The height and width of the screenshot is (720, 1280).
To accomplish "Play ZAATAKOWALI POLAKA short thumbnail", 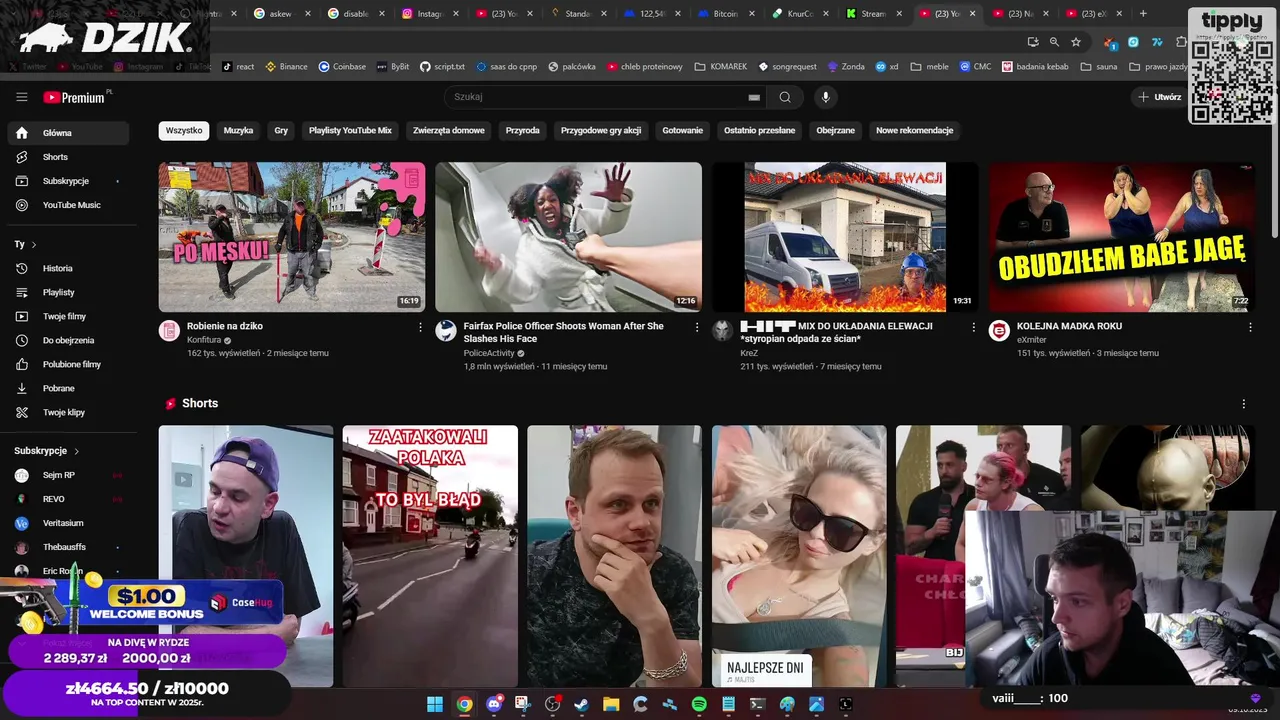I will [430, 556].
